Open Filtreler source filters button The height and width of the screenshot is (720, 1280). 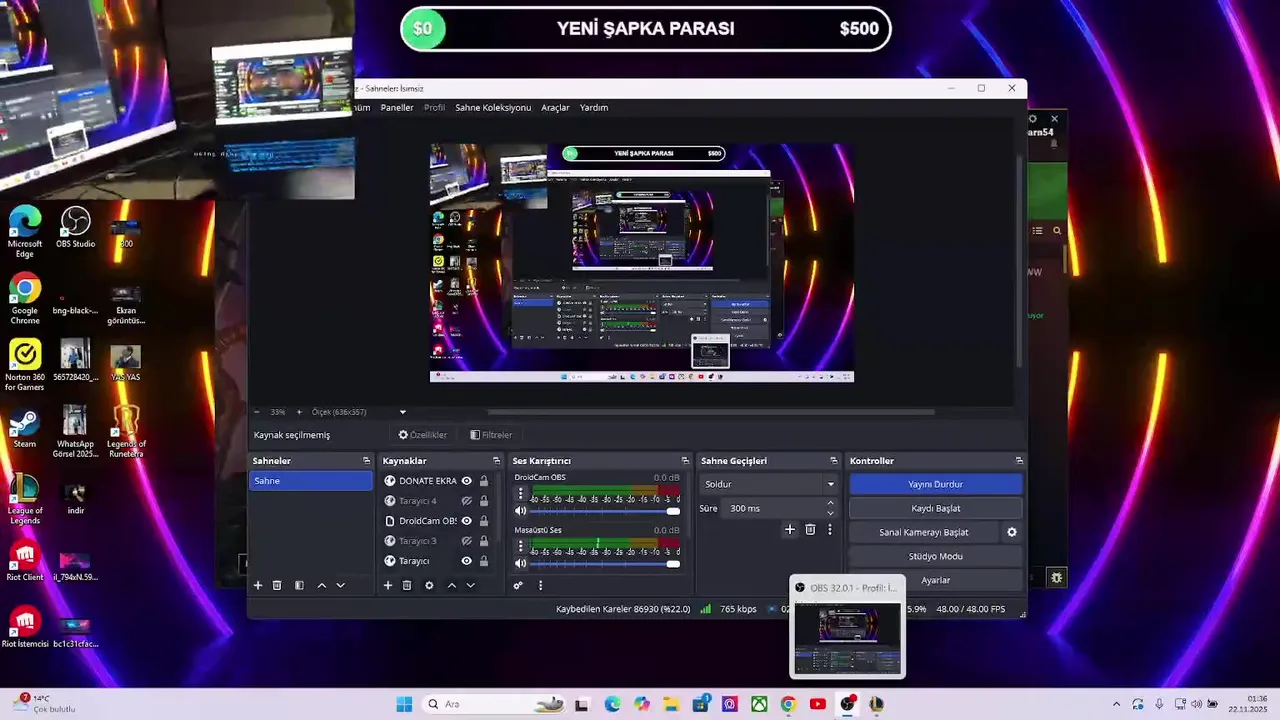(x=491, y=435)
